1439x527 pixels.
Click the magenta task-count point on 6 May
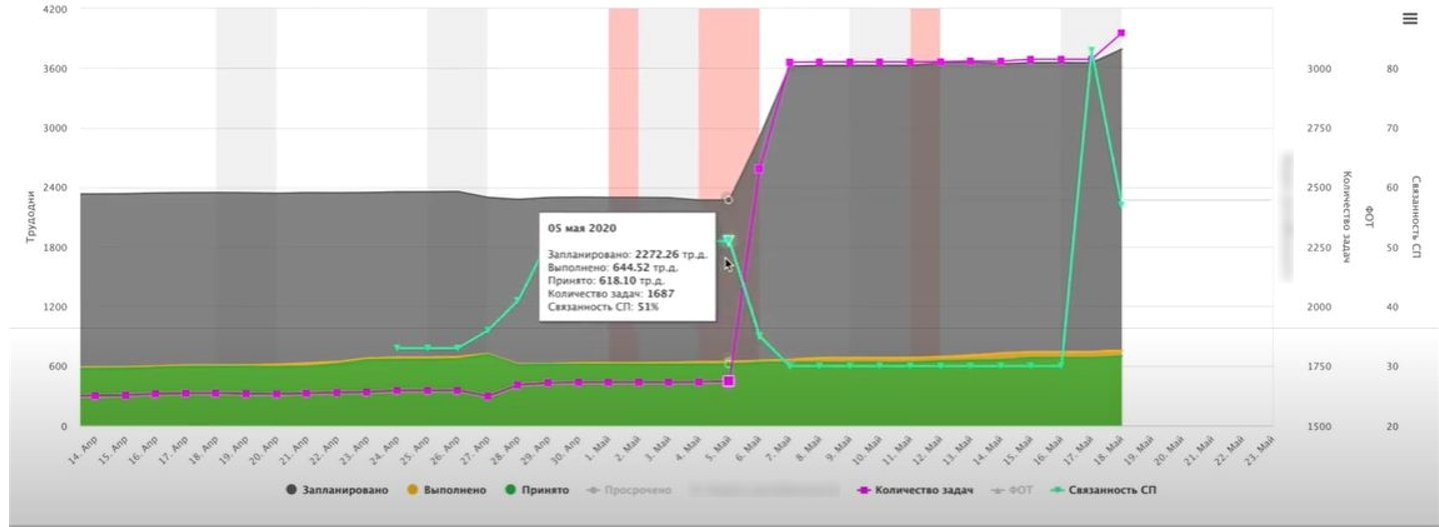coord(759,169)
